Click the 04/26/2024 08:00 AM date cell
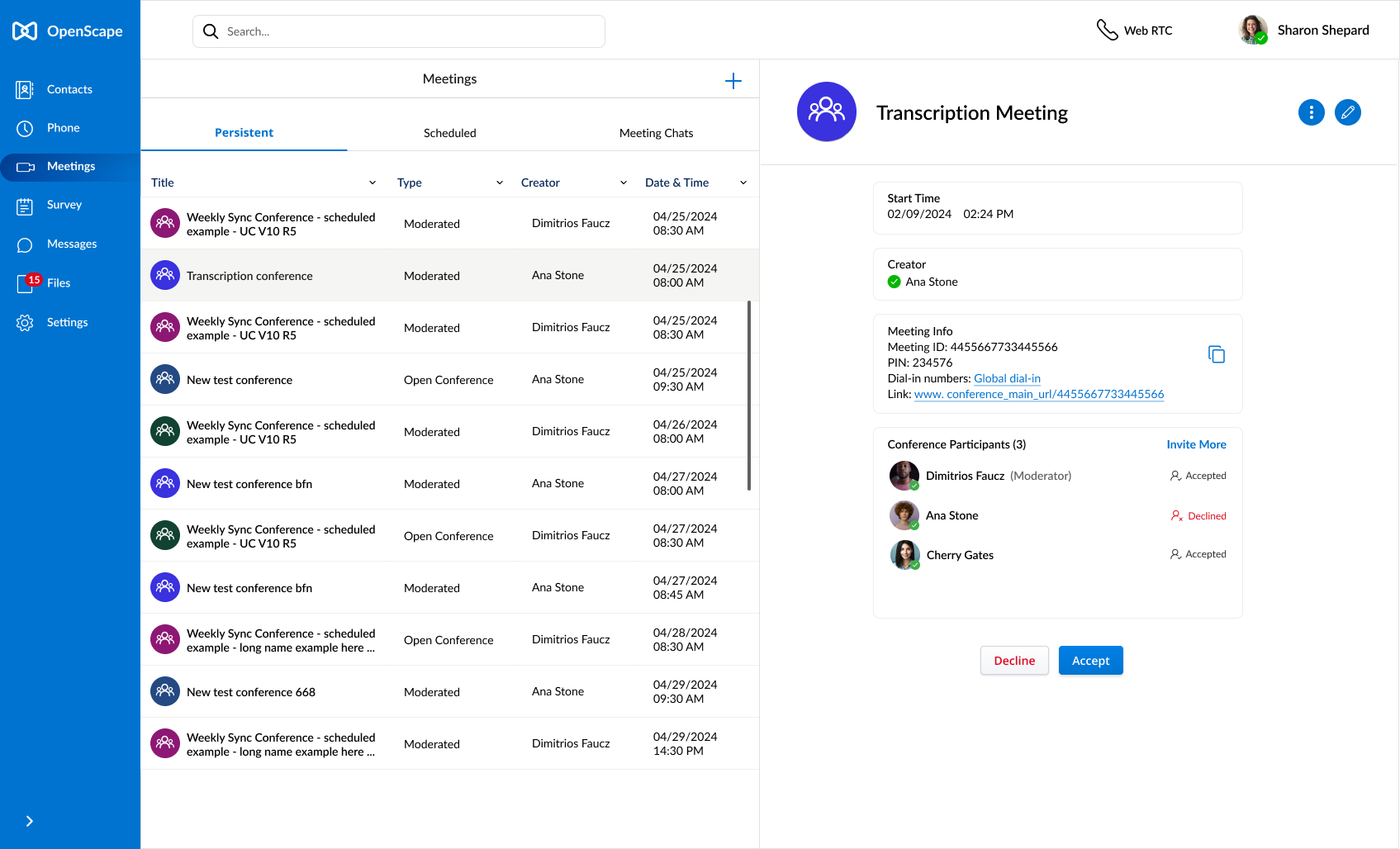The width and height of the screenshot is (1400, 849). (685, 432)
